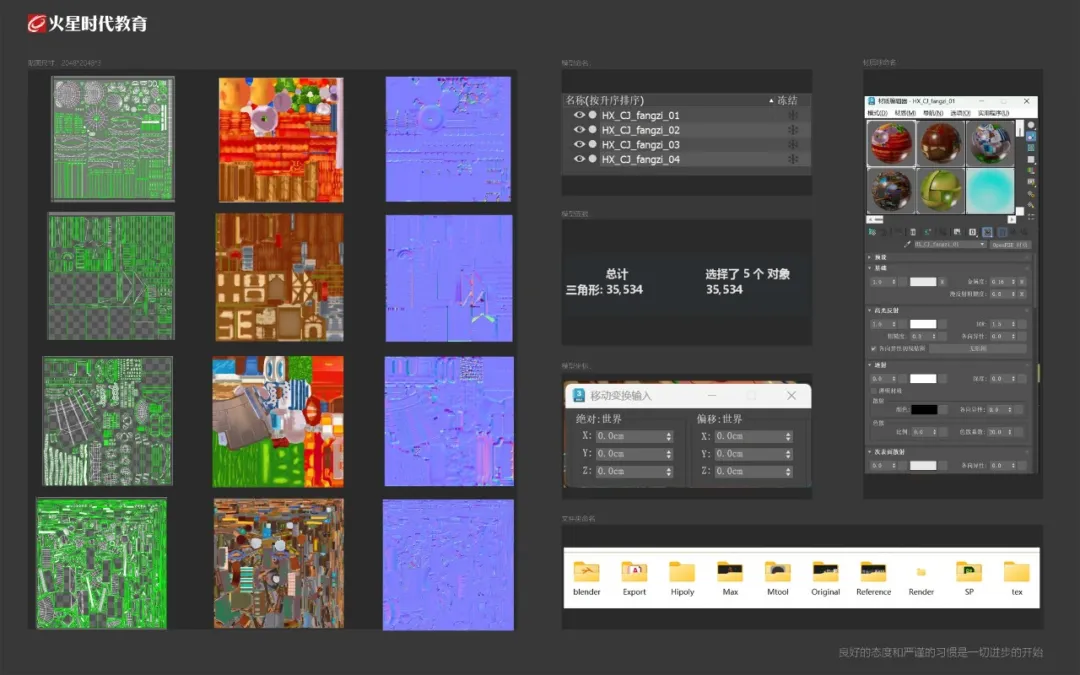Click the OpenPBR material type button
Viewport: 1080px width, 675px height.
(1011, 244)
